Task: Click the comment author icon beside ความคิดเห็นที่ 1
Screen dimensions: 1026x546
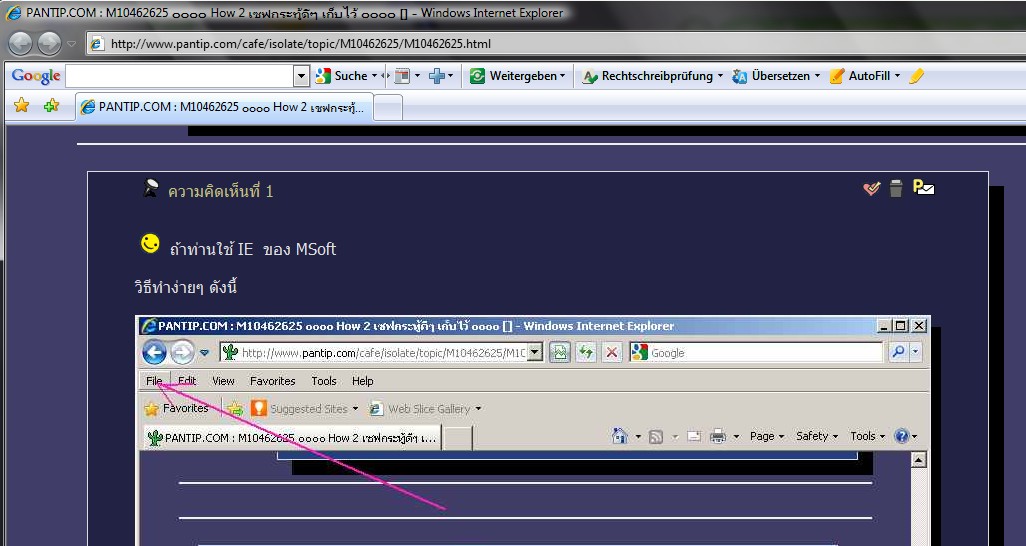Action: coord(150,188)
